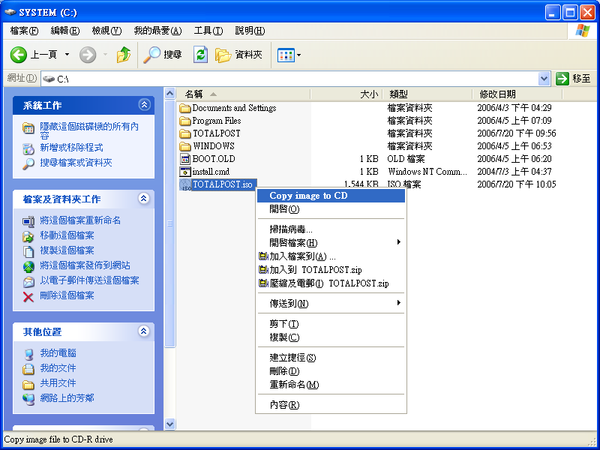Collapse the 系統工作 panel chevron
600x450 pixels.
click(x=144, y=105)
